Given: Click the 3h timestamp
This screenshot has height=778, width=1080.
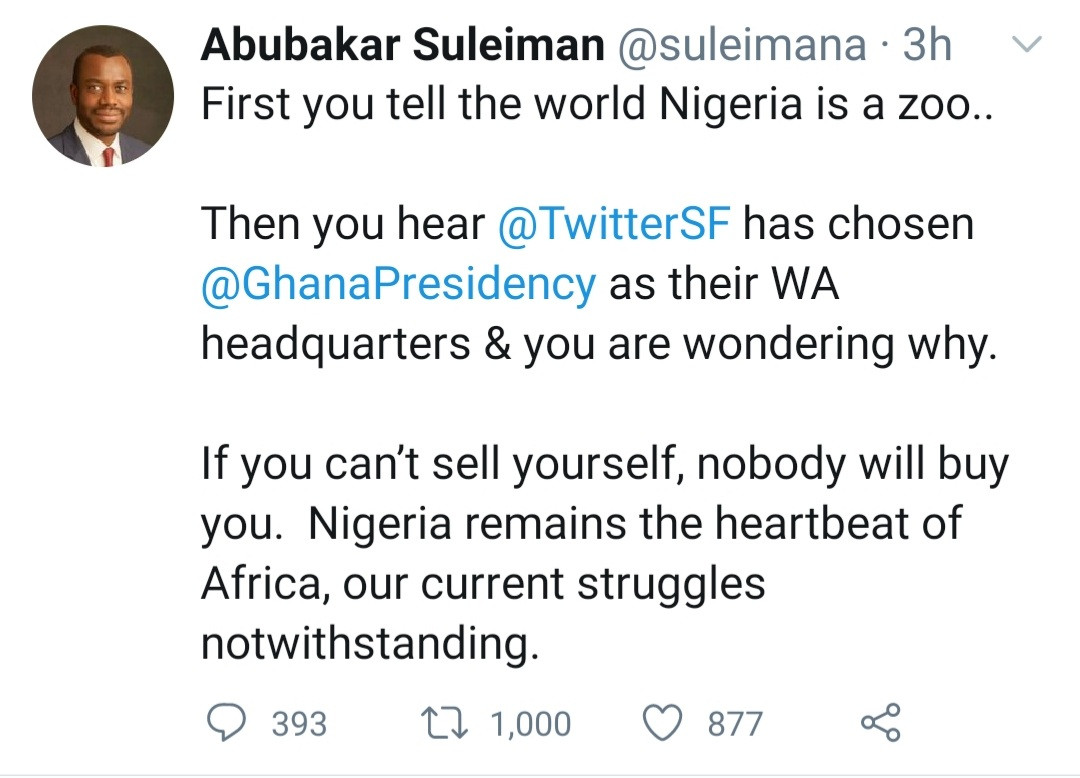Looking at the screenshot, I should tap(927, 45).
